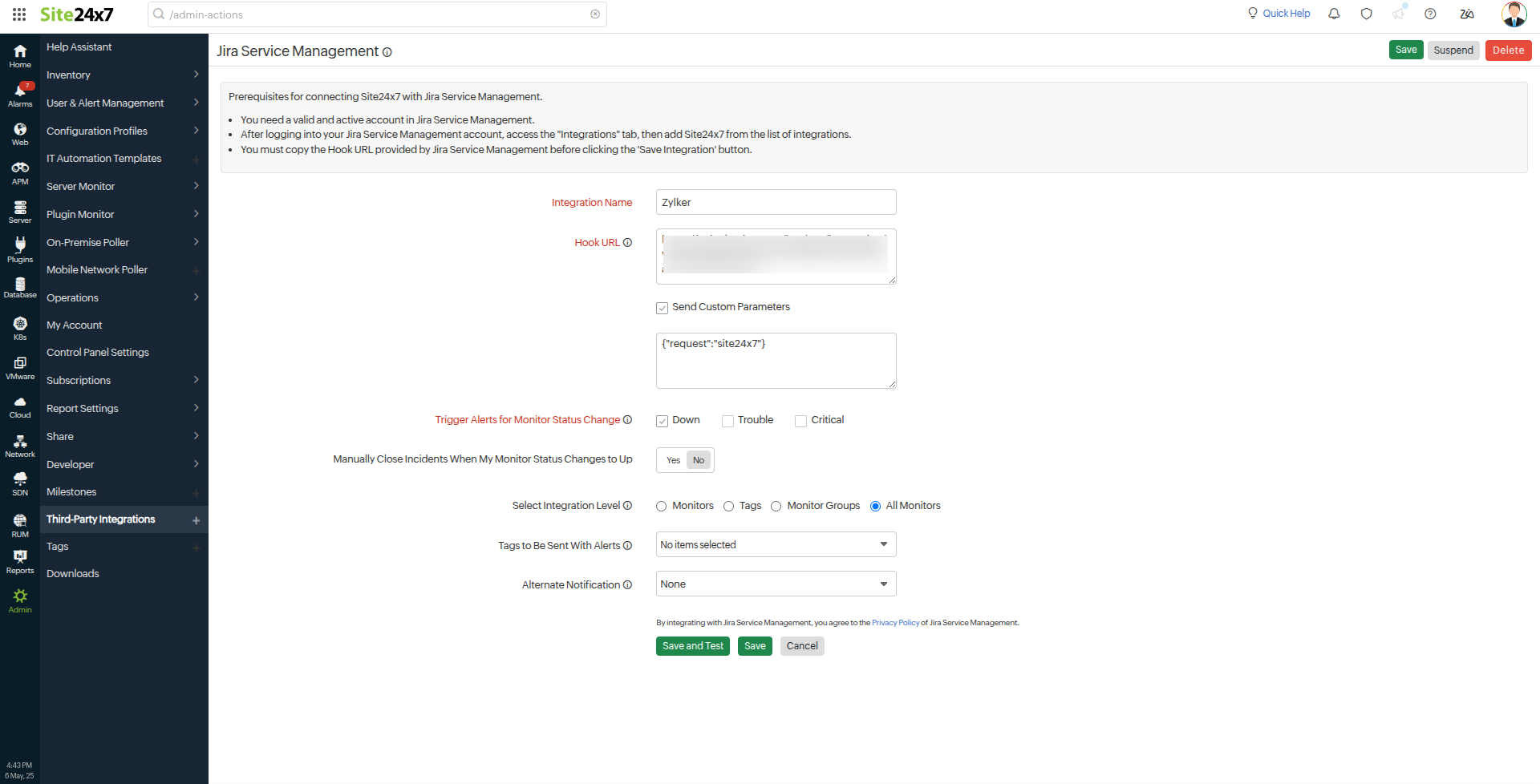Open the apps grid launcher icon

click(x=19, y=14)
